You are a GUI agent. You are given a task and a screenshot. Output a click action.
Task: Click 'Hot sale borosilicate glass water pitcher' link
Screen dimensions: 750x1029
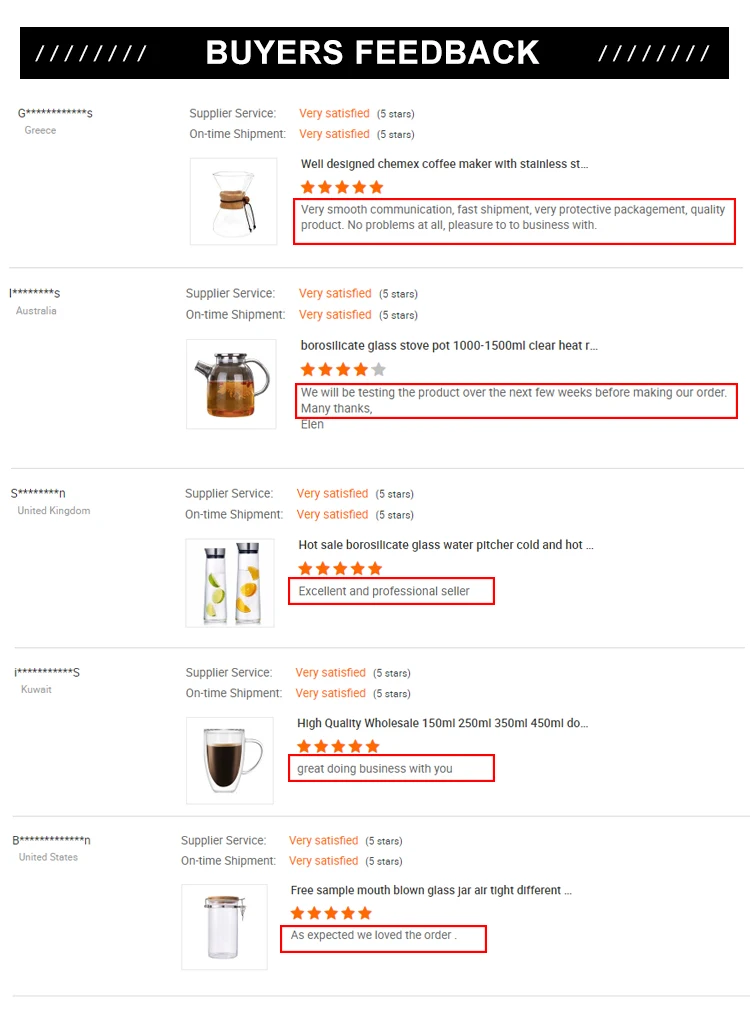[x=445, y=545]
